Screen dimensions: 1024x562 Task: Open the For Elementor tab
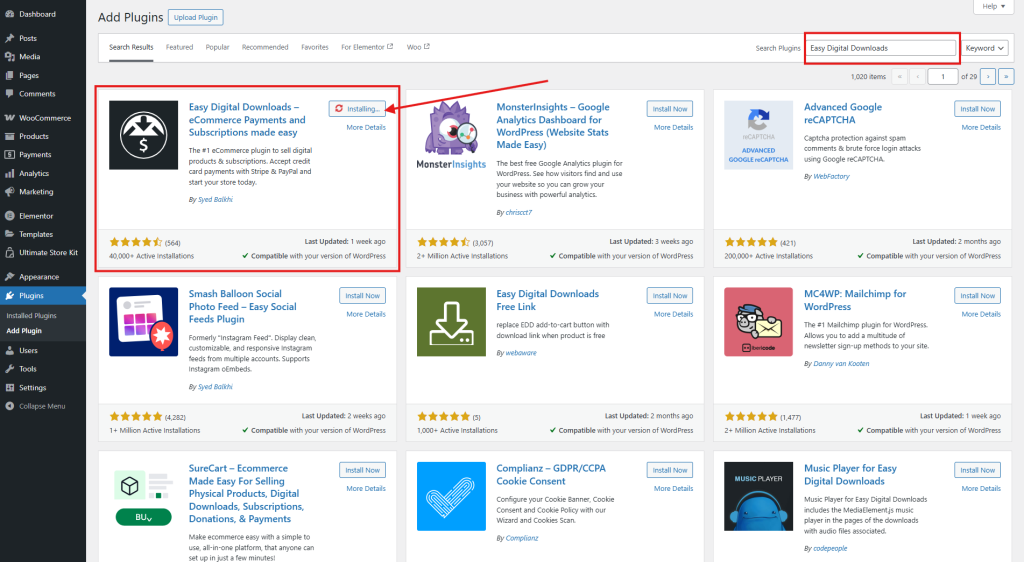367,47
